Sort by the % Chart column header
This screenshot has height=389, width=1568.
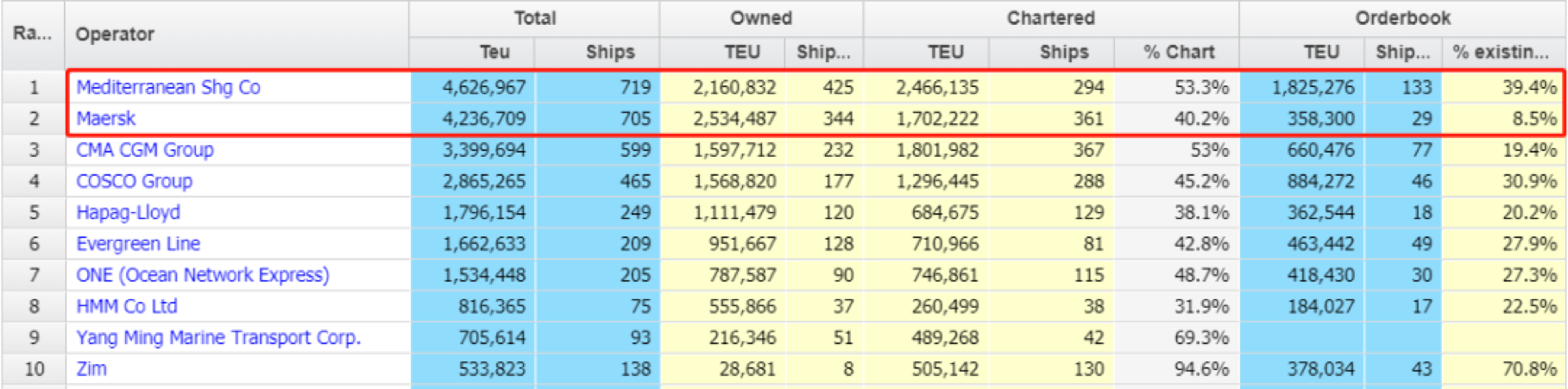(1179, 53)
